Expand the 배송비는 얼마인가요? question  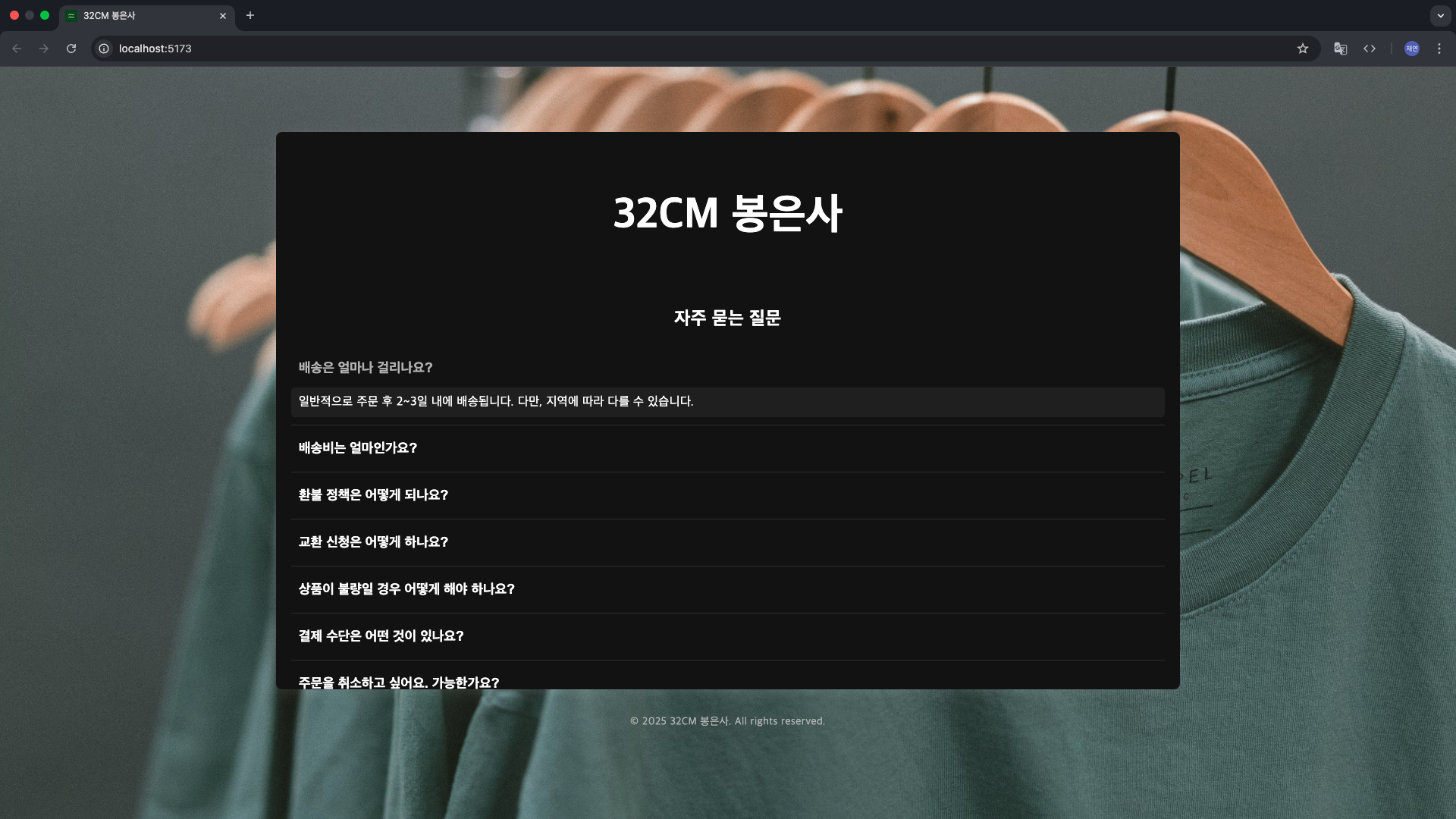(728, 448)
